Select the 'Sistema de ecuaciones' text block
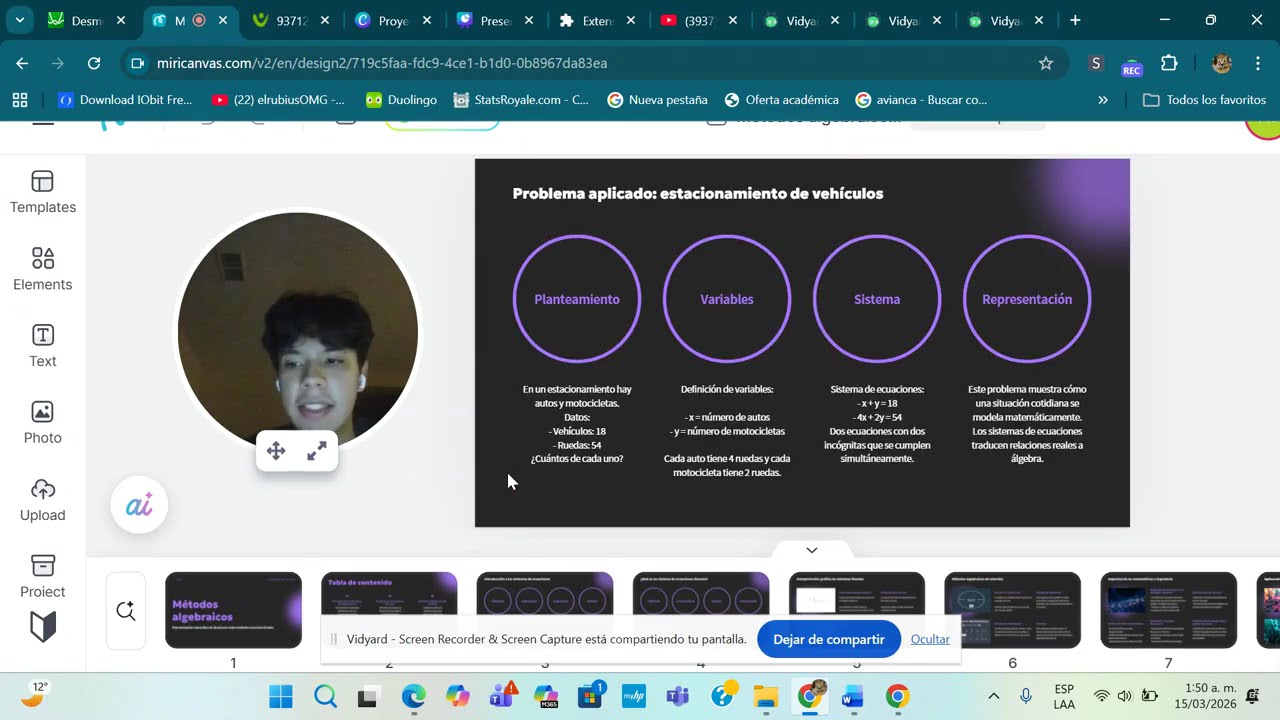 877,424
